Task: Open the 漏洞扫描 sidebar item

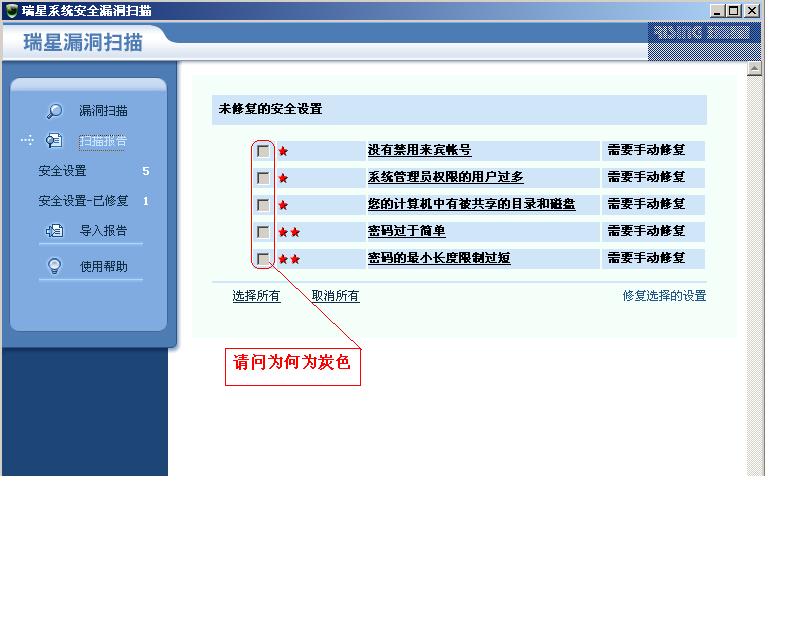Action: (103, 111)
